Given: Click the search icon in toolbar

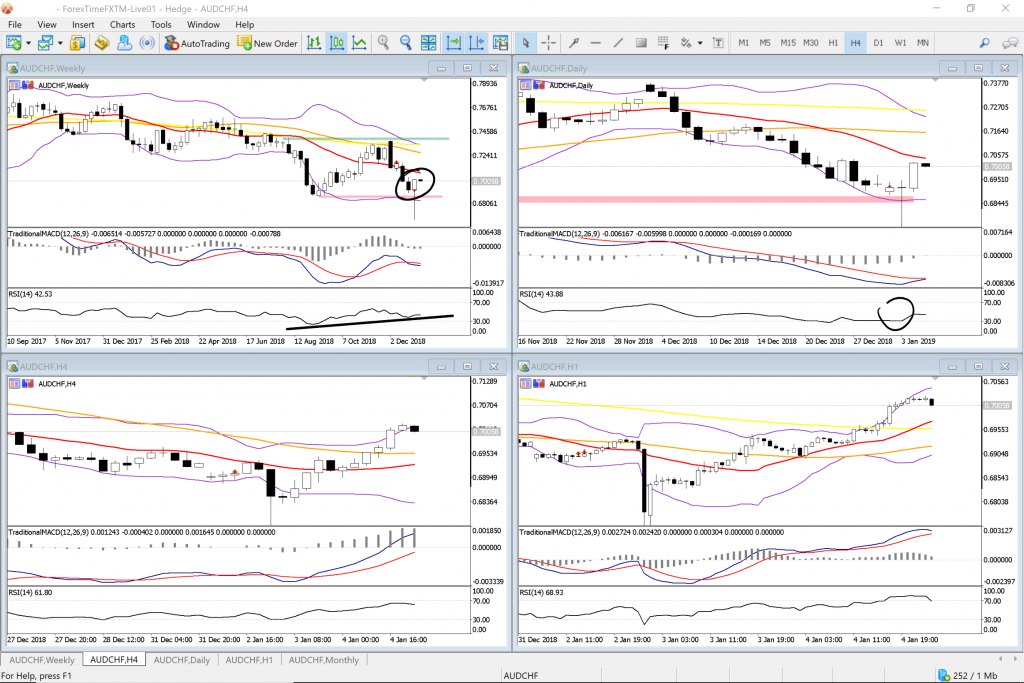Looking at the screenshot, I should [x=984, y=43].
